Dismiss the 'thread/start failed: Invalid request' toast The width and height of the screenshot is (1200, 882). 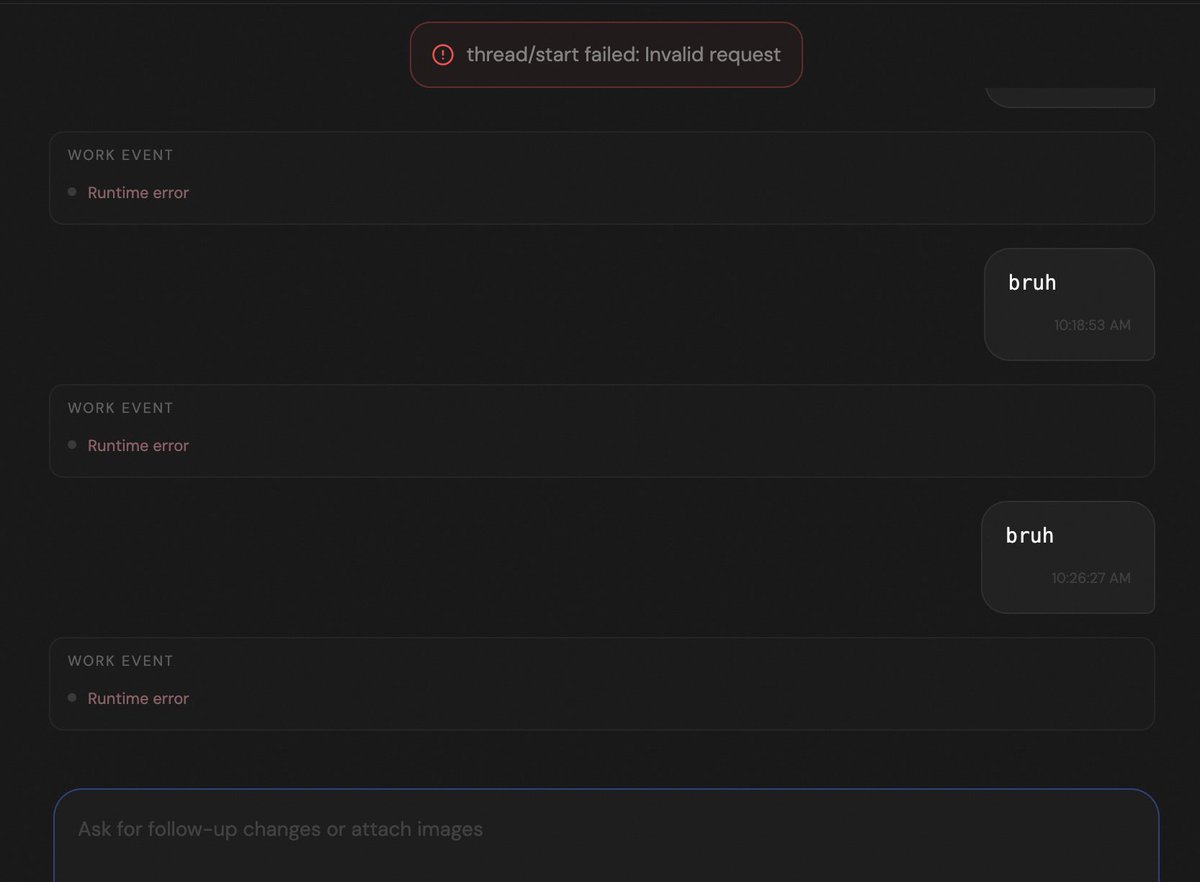coord(606,55)
